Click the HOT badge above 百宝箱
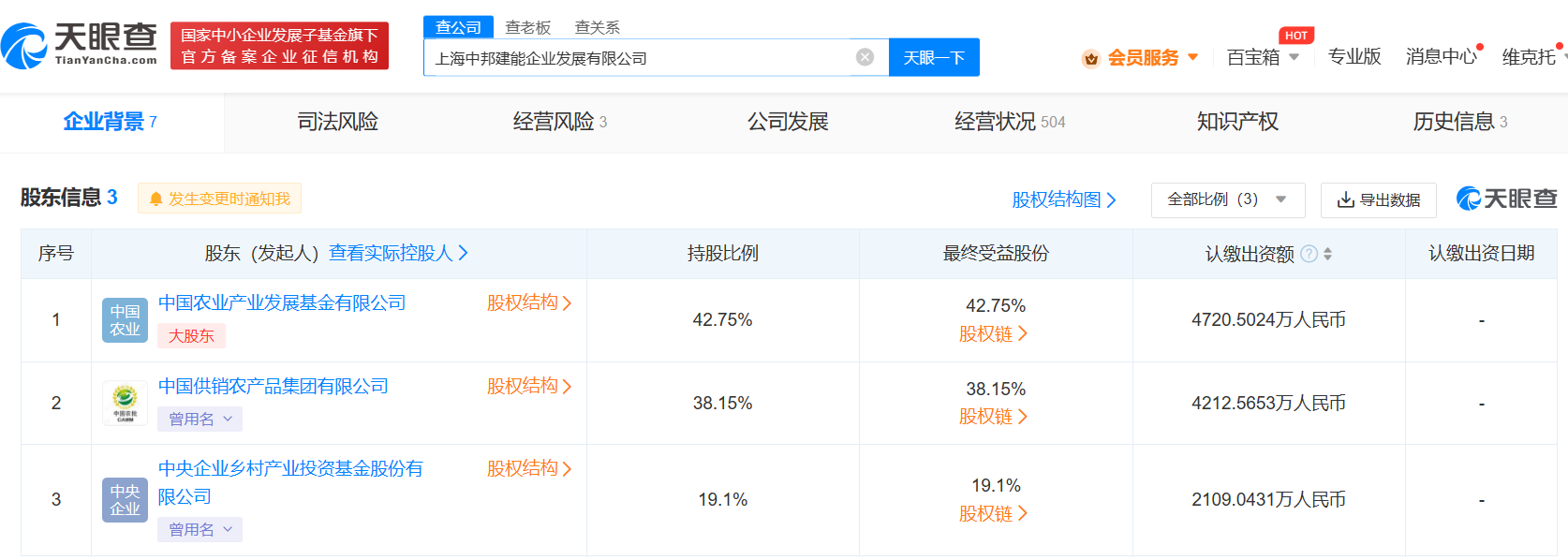This screenshot has height=560, width=1568. coord(1296,36)
